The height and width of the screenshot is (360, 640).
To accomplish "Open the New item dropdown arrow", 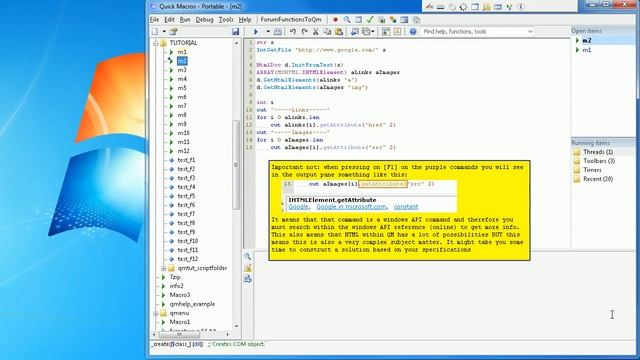I will coord(164,32).
